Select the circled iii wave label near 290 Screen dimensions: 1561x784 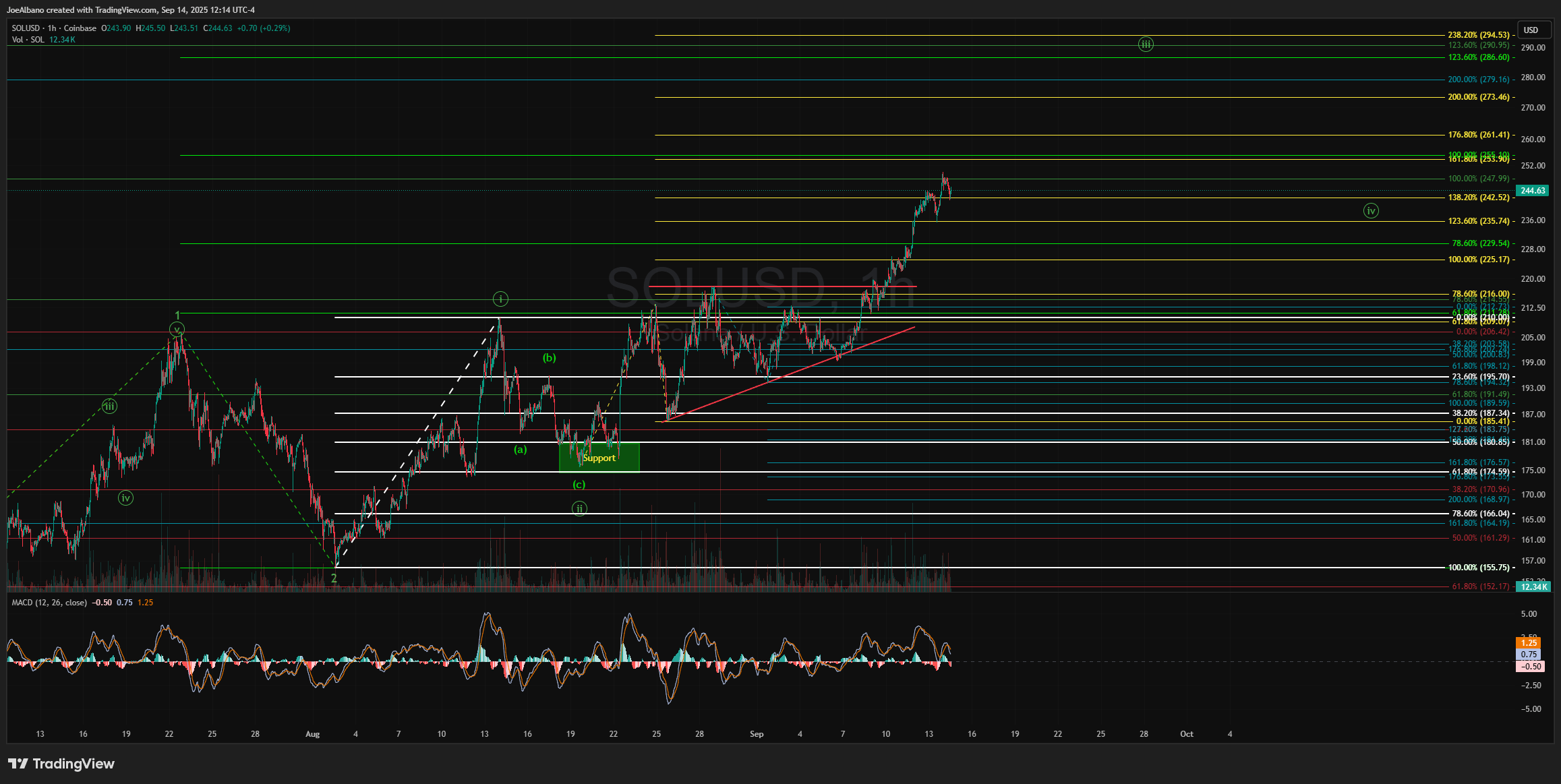pyautogui.click(x=1146, y=44)
